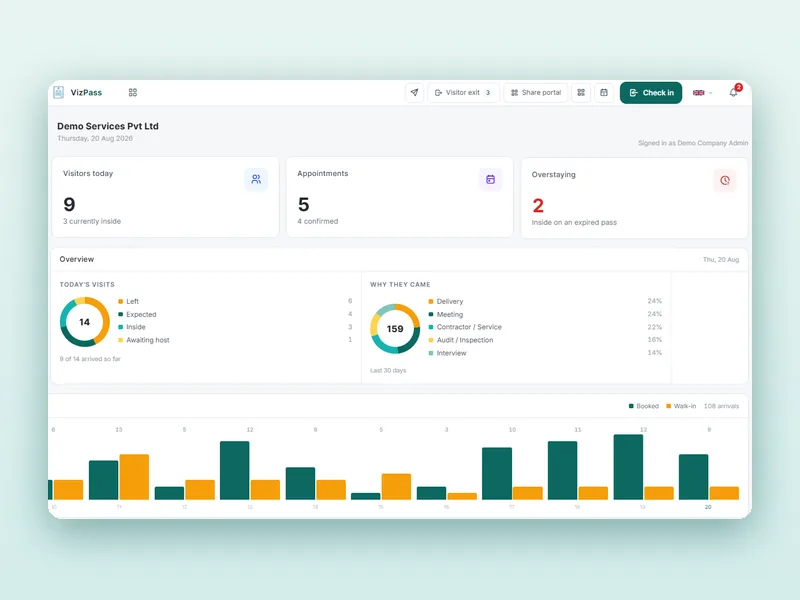Click the Appointments count 5
This screenshot has width=800, height=600.
click(x=304, y=205)
